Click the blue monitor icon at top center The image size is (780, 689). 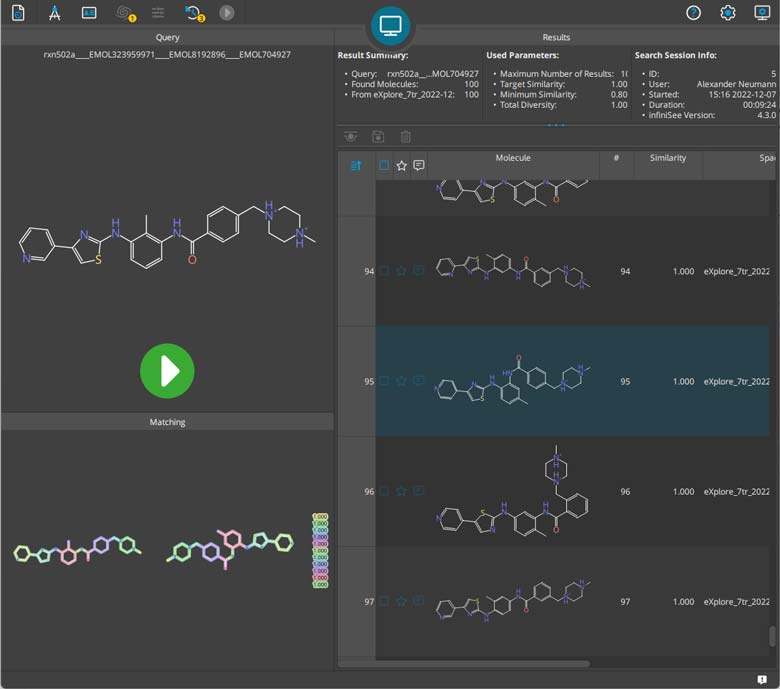coord(390,25)
